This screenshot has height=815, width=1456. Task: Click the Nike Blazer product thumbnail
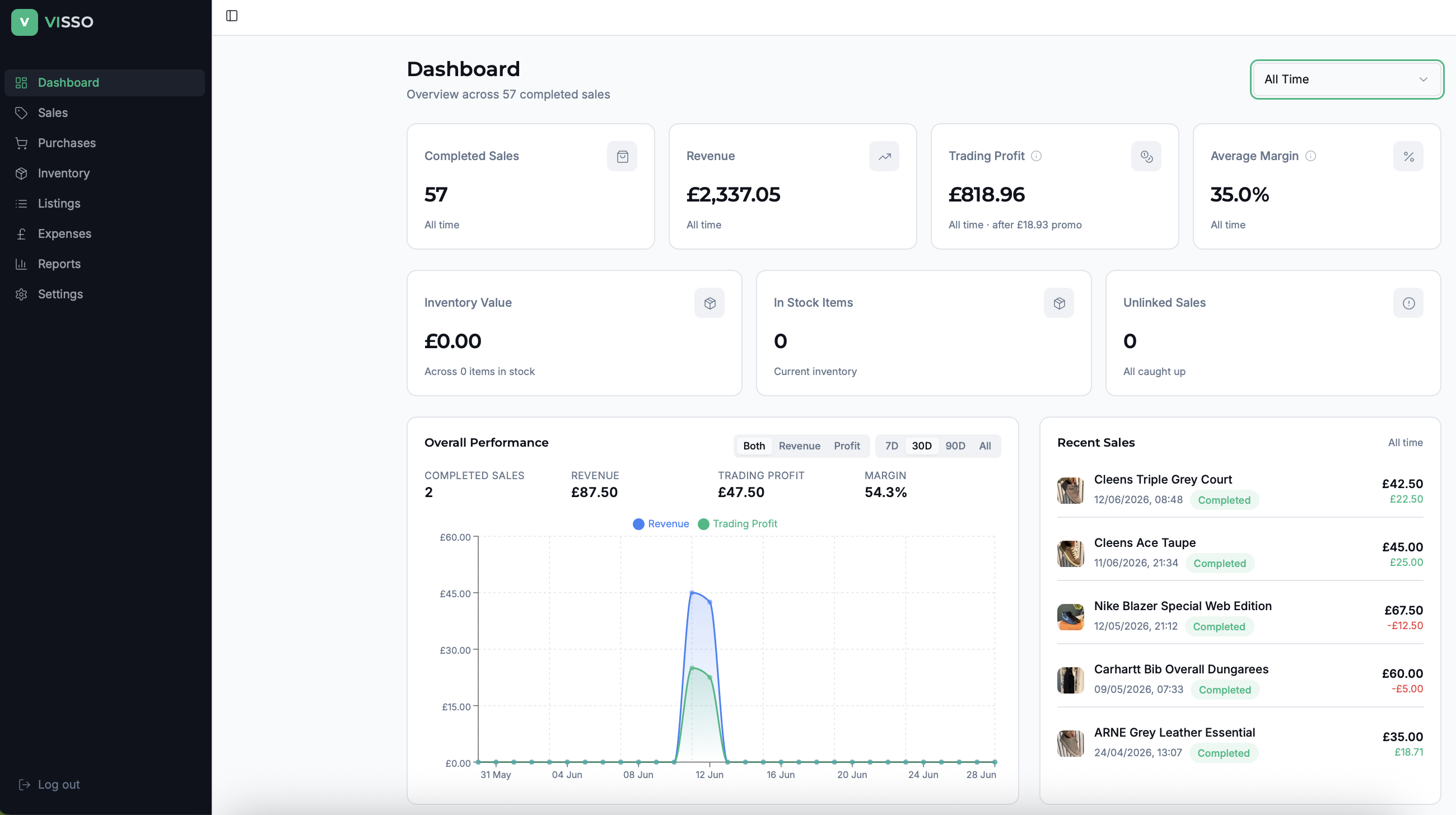(x=1071, y=616)
